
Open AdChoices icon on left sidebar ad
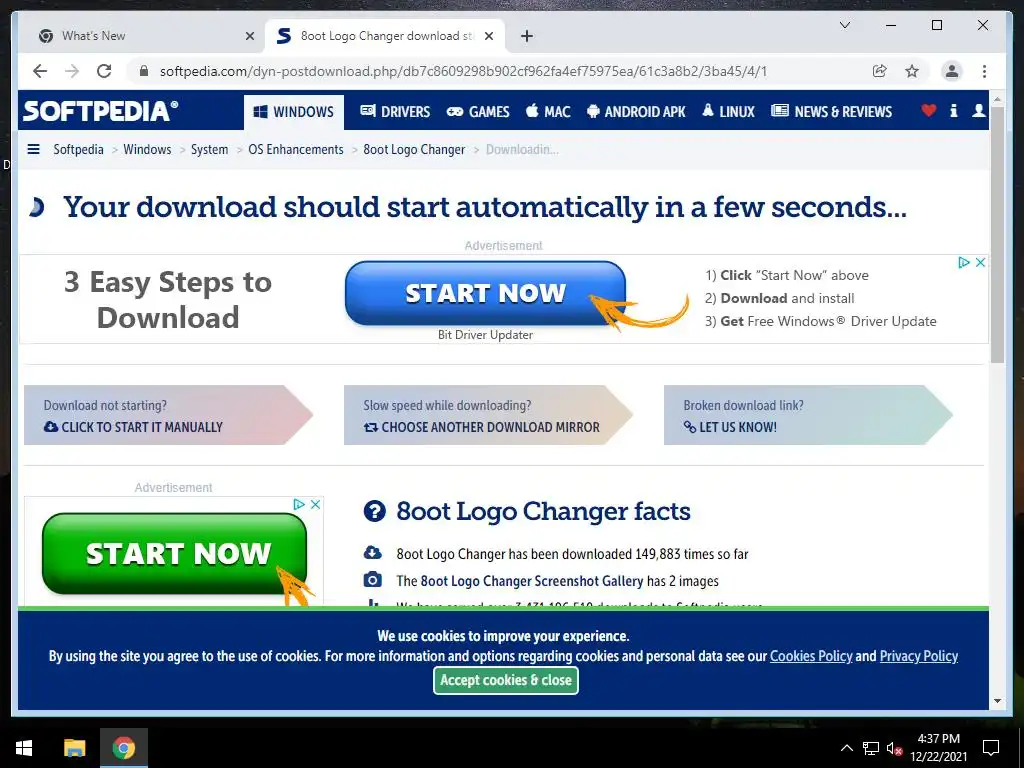pos(298,504)
